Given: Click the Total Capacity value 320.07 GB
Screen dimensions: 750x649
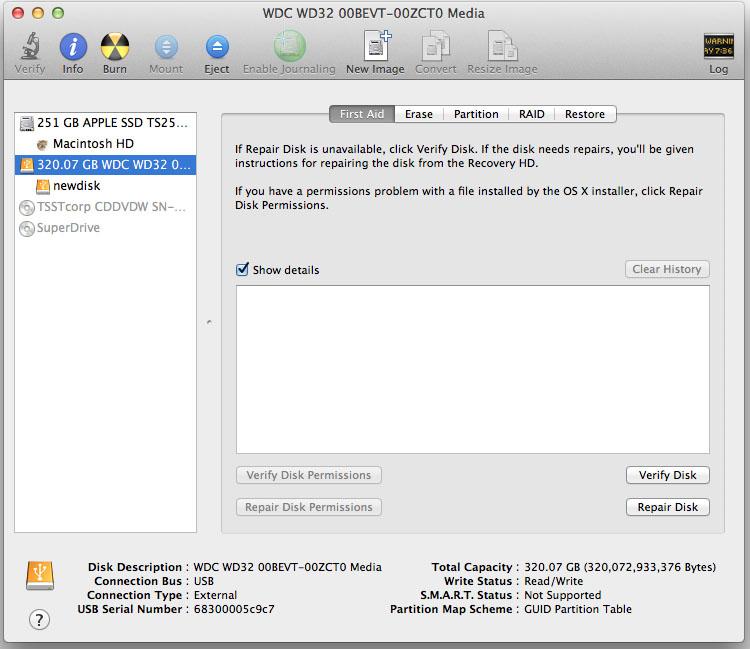Looking at the screenshot, I should click(620, 567).
